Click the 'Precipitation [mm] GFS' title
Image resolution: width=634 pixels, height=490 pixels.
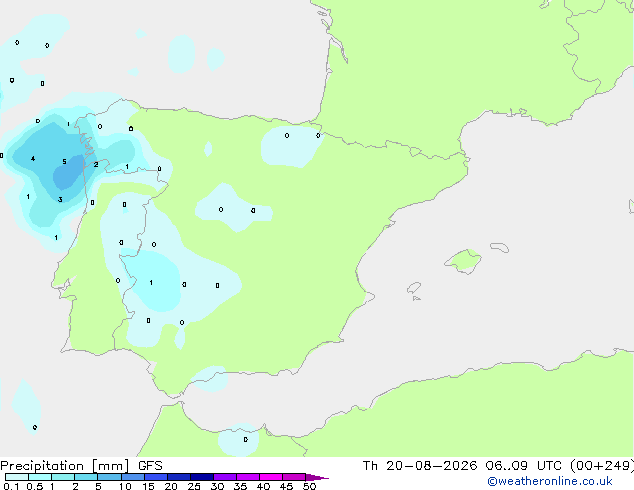tap(81, 466)
